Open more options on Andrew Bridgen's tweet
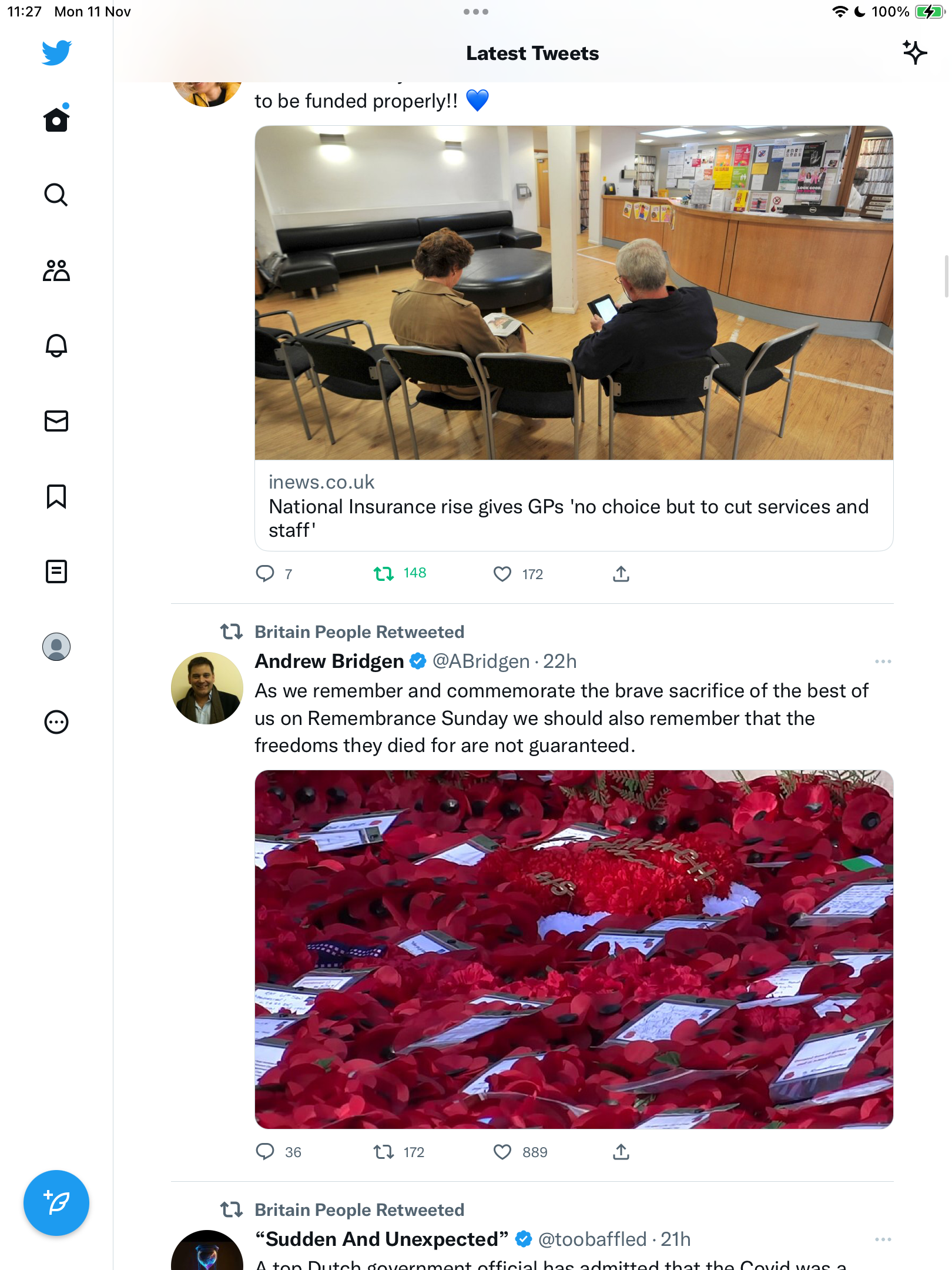952x1270 pixels. [x=883, y=661]
